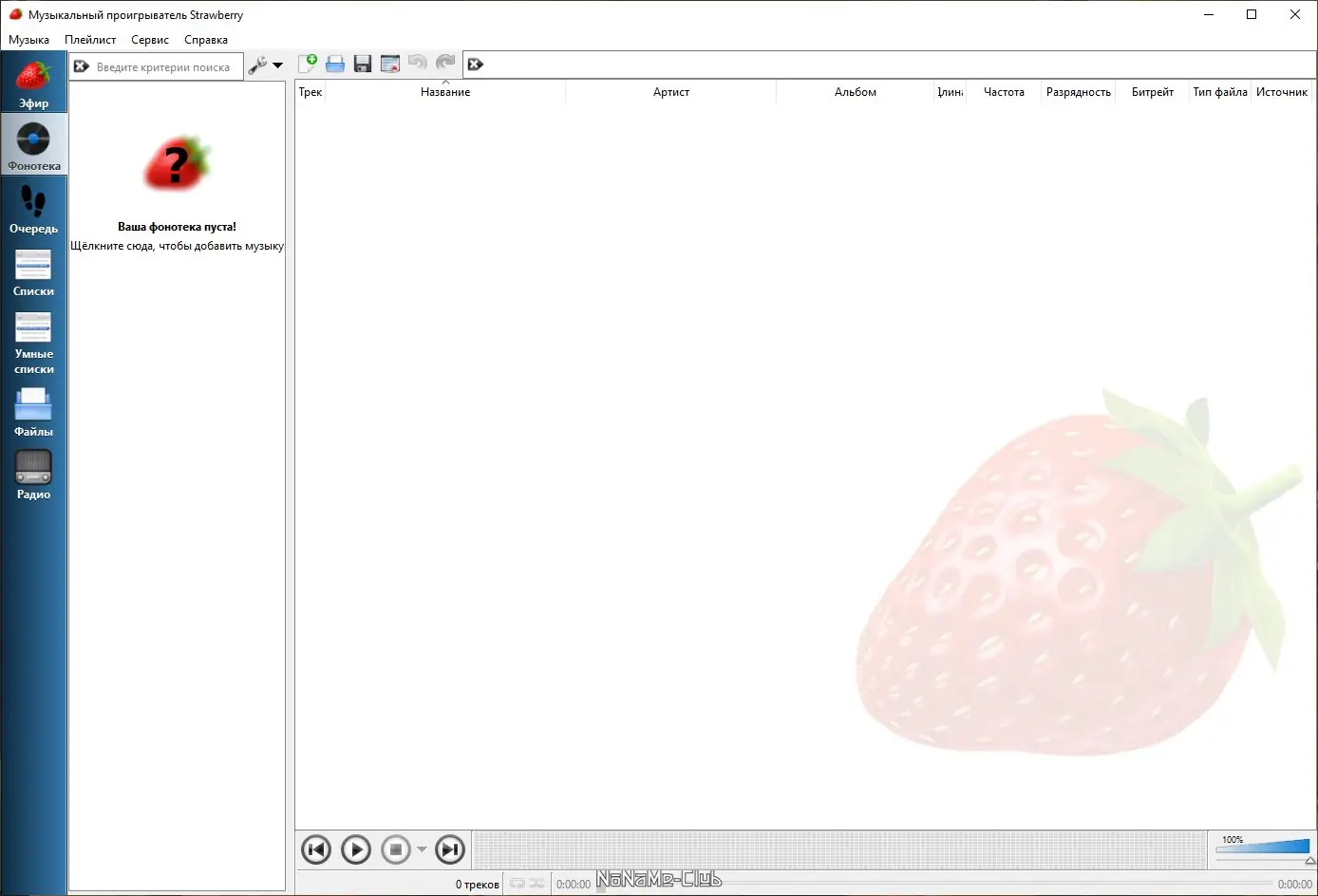The width and height of the screenshot is (1318, 896).
Task: Open the Справка menu
Action: pos(206,40)
